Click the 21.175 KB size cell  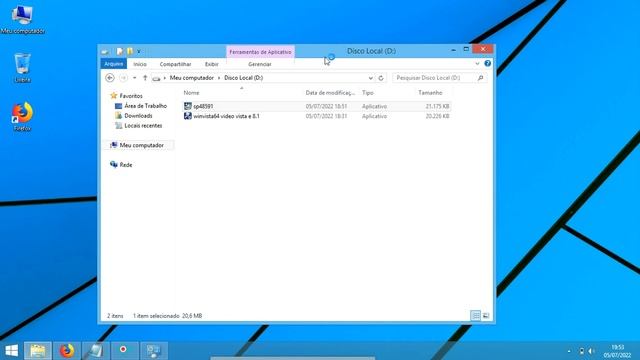point(437,106)
